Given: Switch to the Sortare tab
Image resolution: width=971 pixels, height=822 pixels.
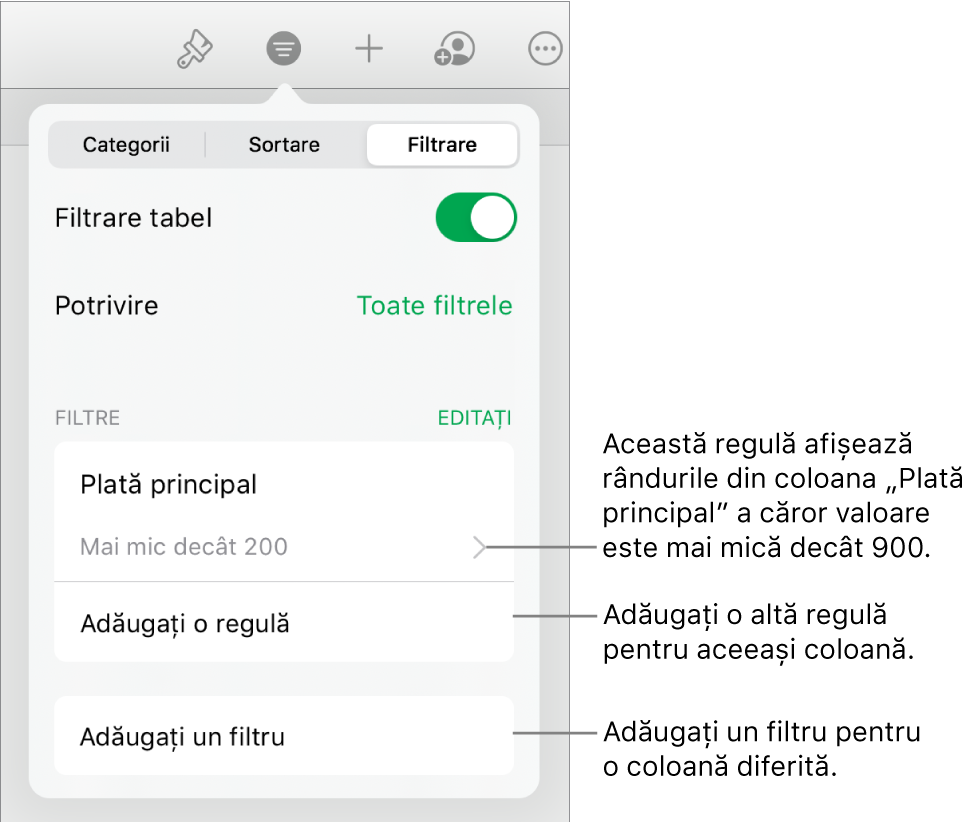Looking at the screenshot, I should click(x=283, y=144).
